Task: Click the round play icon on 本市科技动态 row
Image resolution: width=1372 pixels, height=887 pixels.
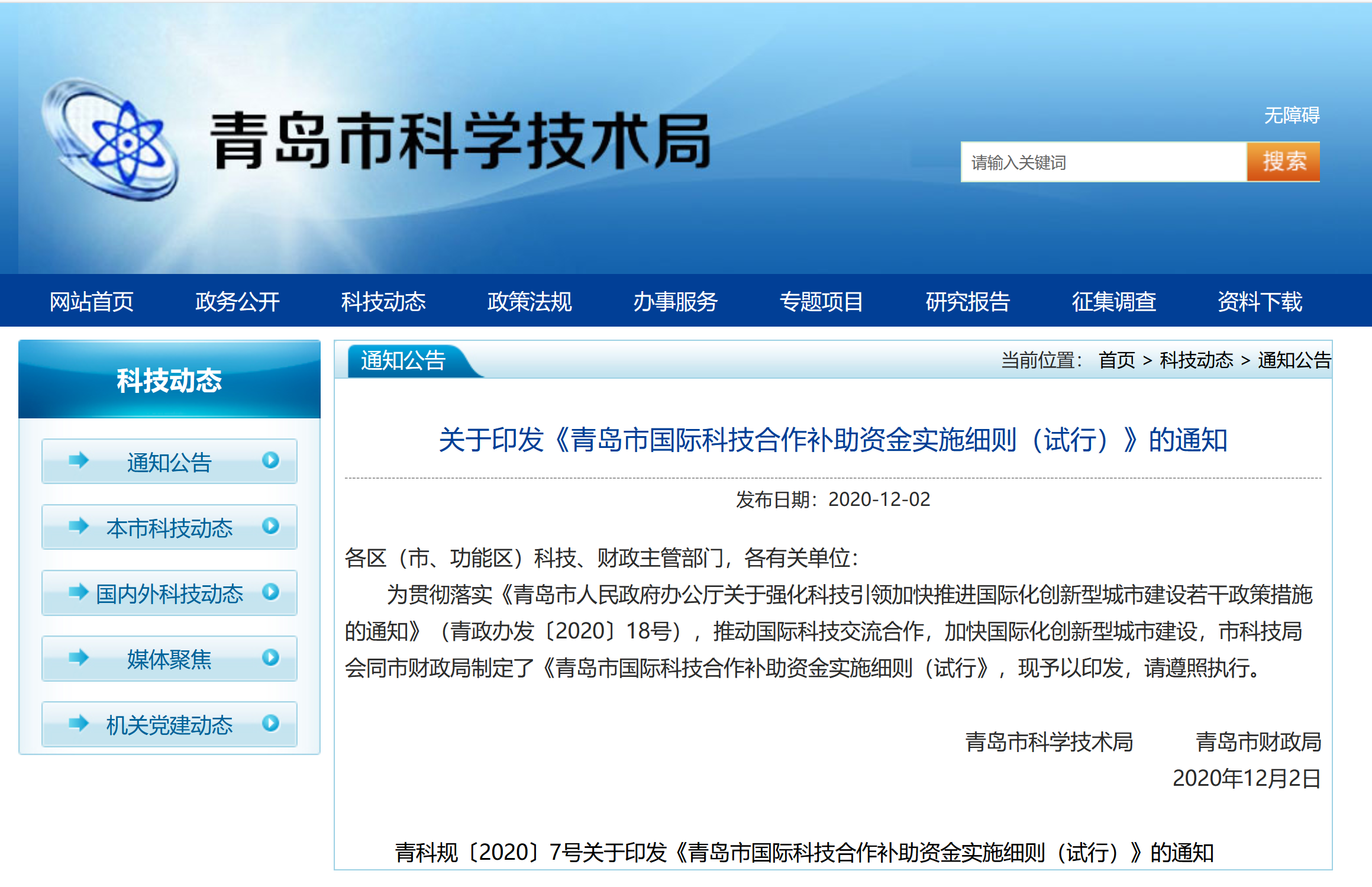Action: click(271, 526)
